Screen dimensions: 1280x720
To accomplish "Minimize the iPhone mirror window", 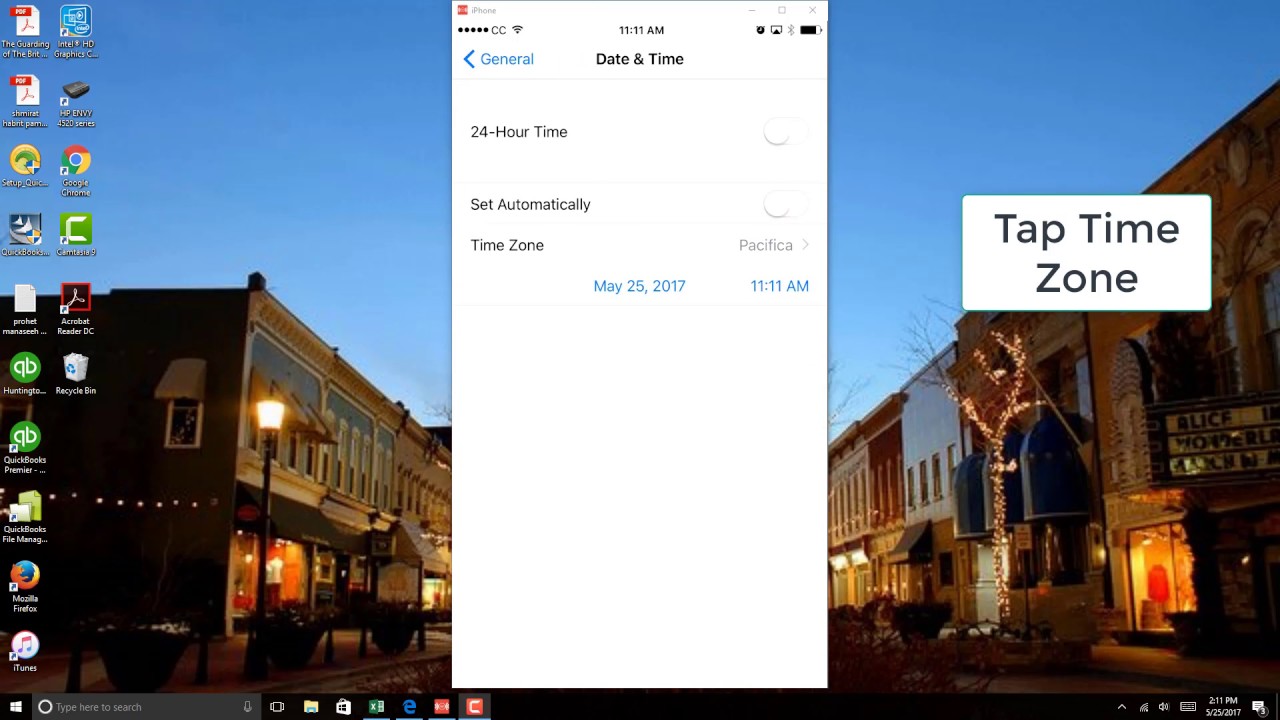I will pyautogui.click(x=752, y=10).
